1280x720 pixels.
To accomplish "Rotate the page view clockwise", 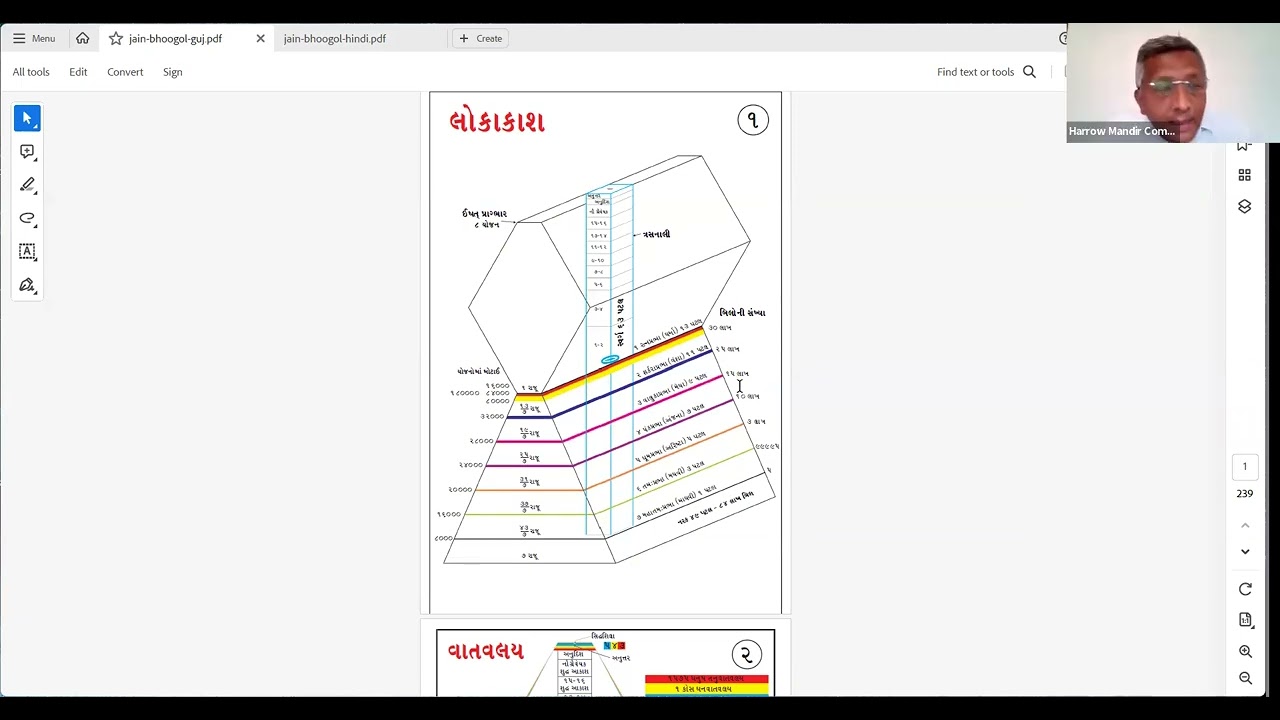I will click(1245, 589).
